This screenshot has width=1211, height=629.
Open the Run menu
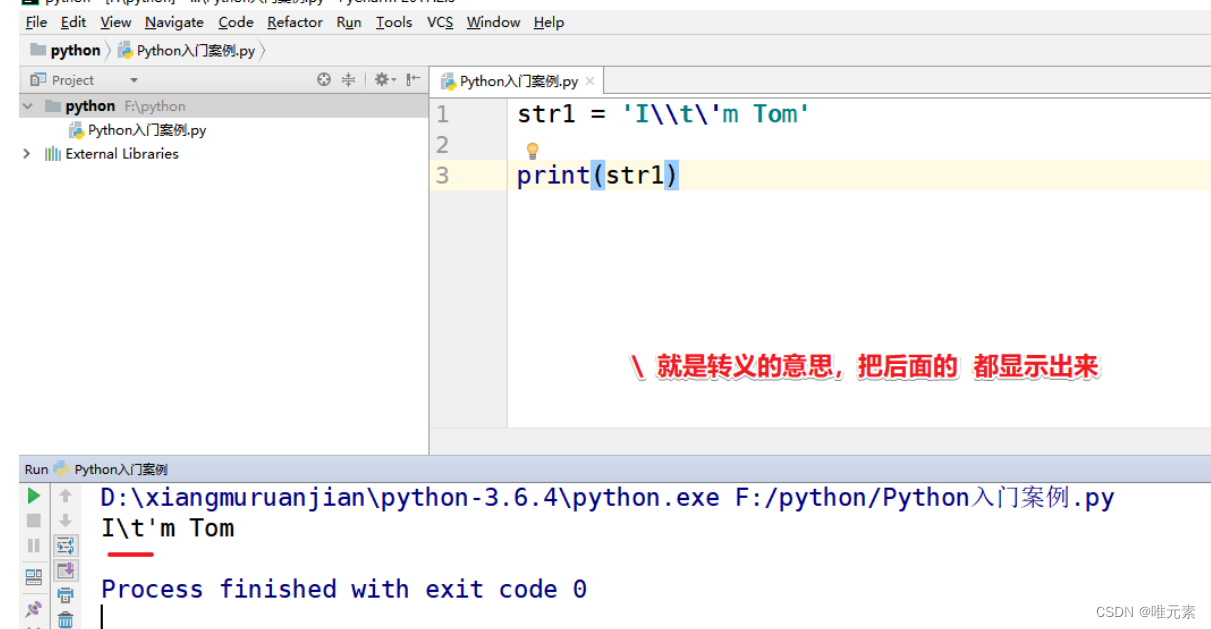pos(349,22)
